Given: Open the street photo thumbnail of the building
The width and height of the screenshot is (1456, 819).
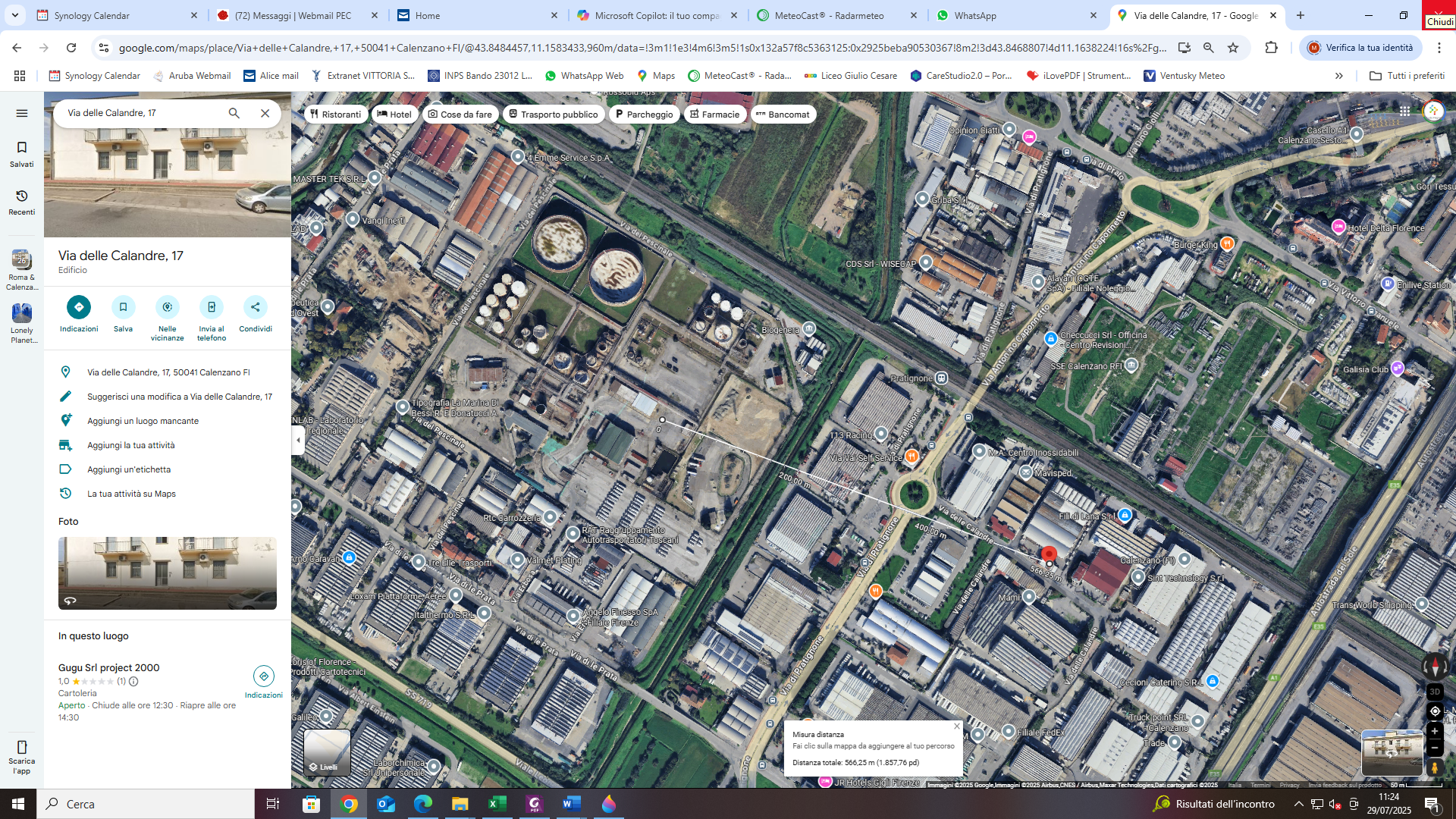Looking at the screenshot, I should pyautogui.click(x=167, y=573).
